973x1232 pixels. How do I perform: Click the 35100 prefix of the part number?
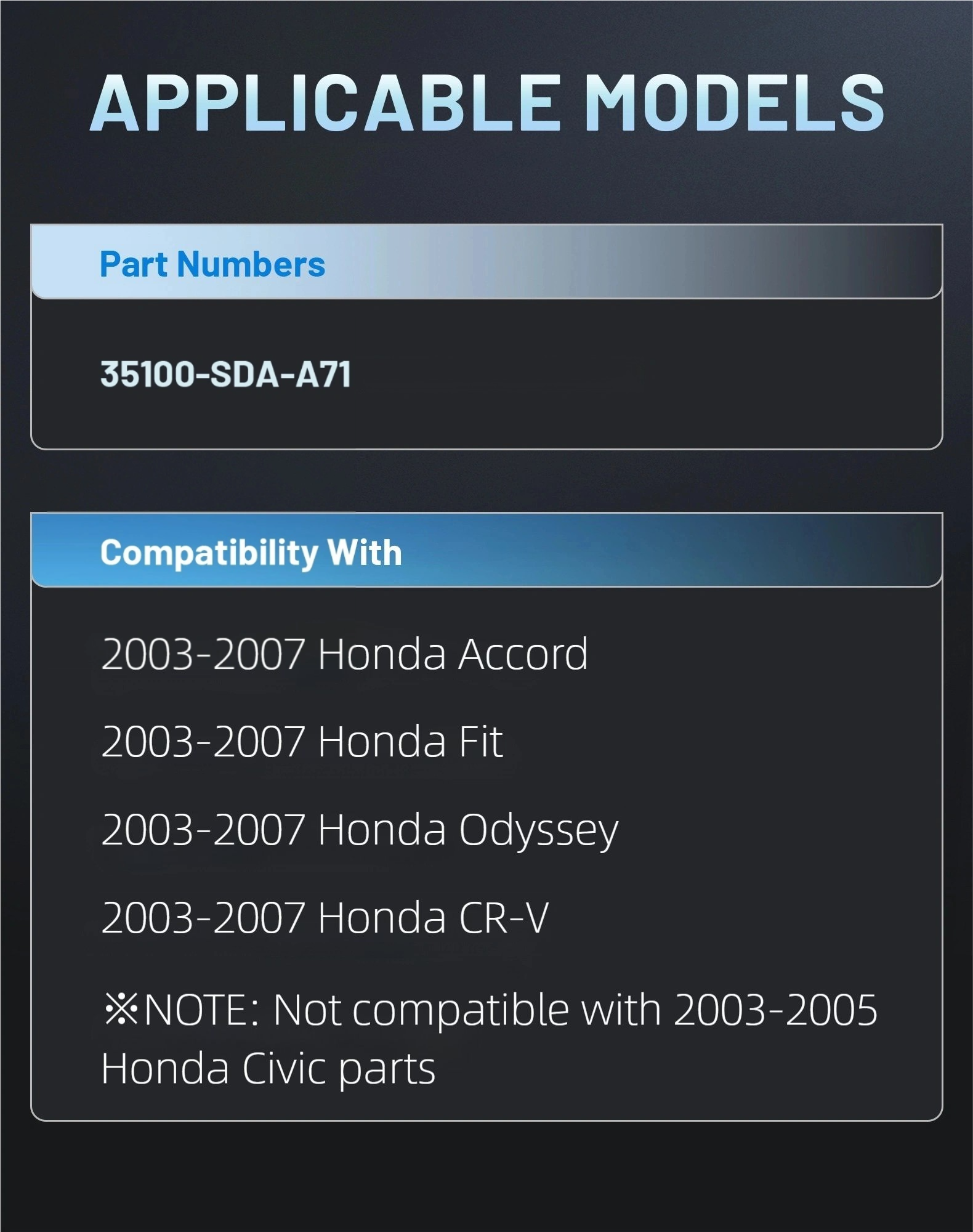pos(147,375)
